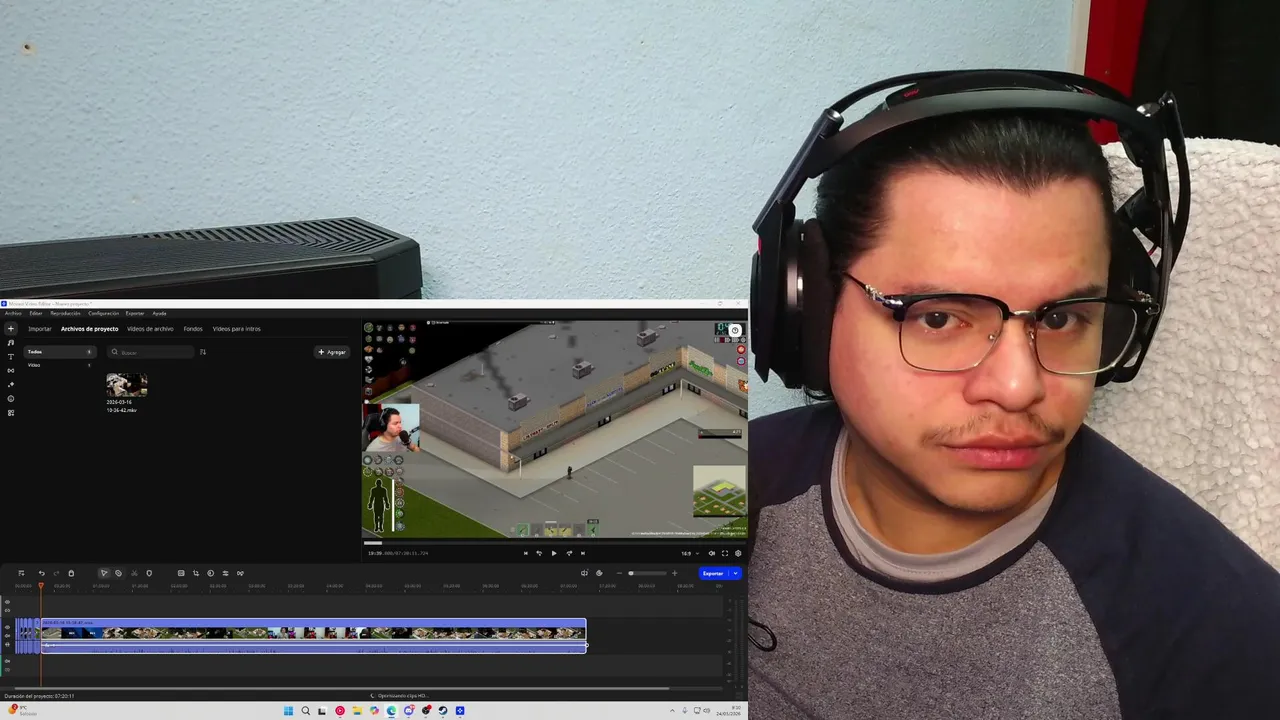Click the round icon beside zoom minus

(599, 573)
